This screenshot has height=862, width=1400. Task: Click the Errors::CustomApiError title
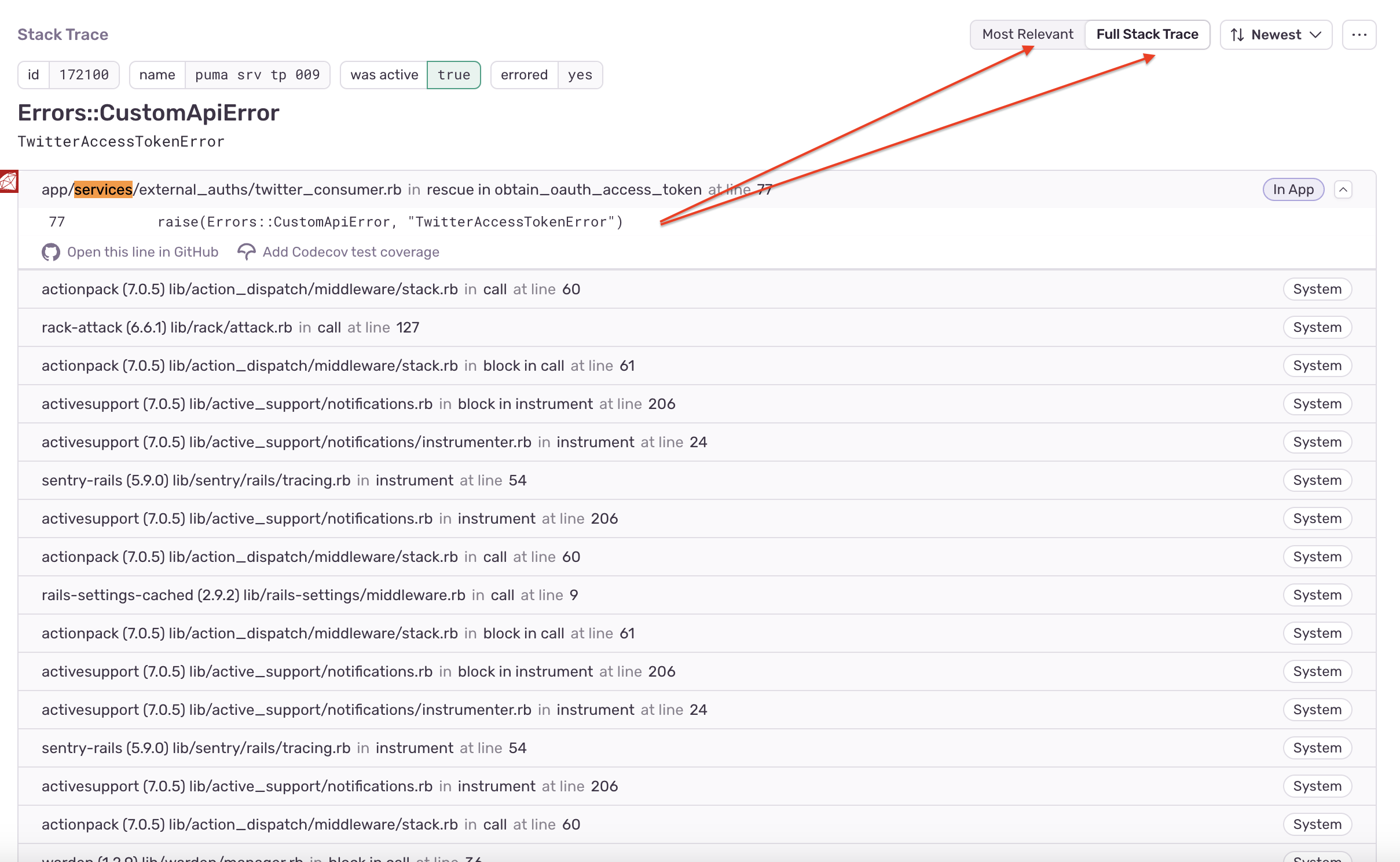click(x=148, y=112)
